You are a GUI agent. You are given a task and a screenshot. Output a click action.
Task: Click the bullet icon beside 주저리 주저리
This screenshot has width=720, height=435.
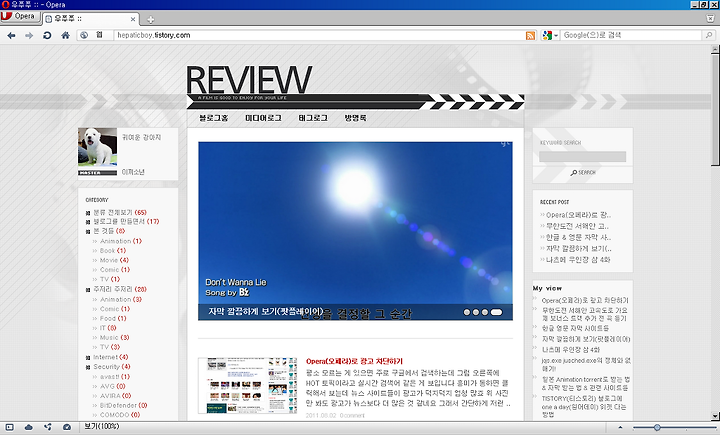88,289
